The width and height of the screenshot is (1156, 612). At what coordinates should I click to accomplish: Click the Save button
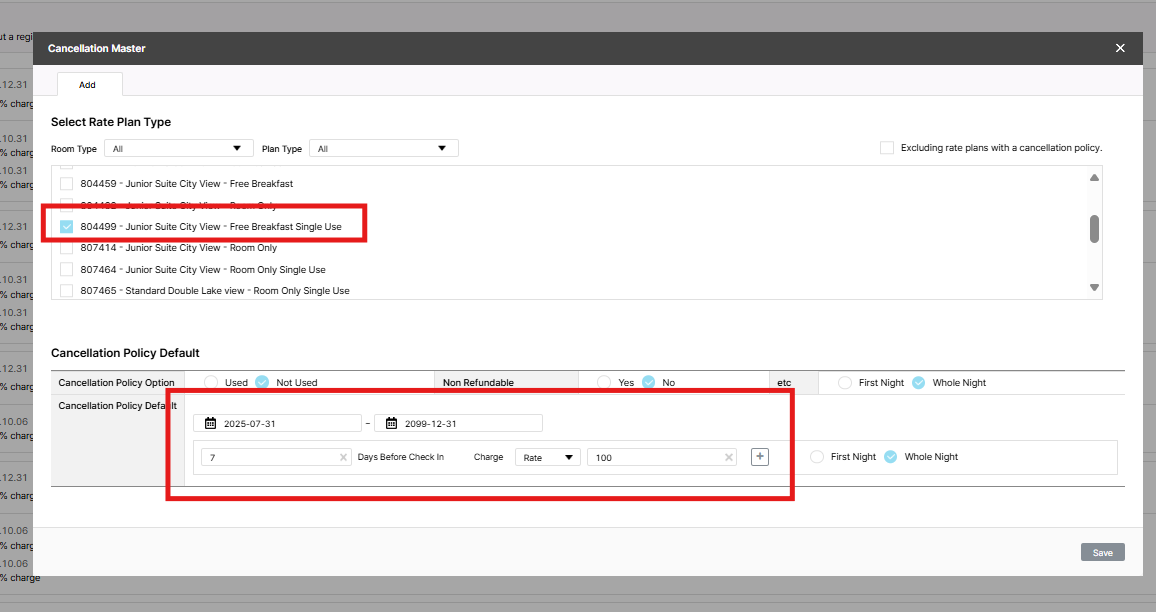click(x=1102, y=552)
